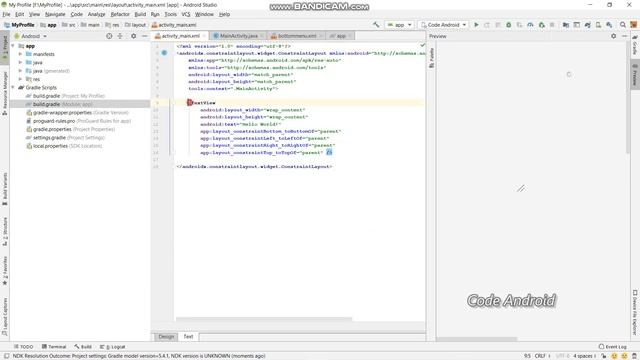Select gradle-wrapper.properties file
The height and width of the screenshot is (360, 640).
(78, 113)
